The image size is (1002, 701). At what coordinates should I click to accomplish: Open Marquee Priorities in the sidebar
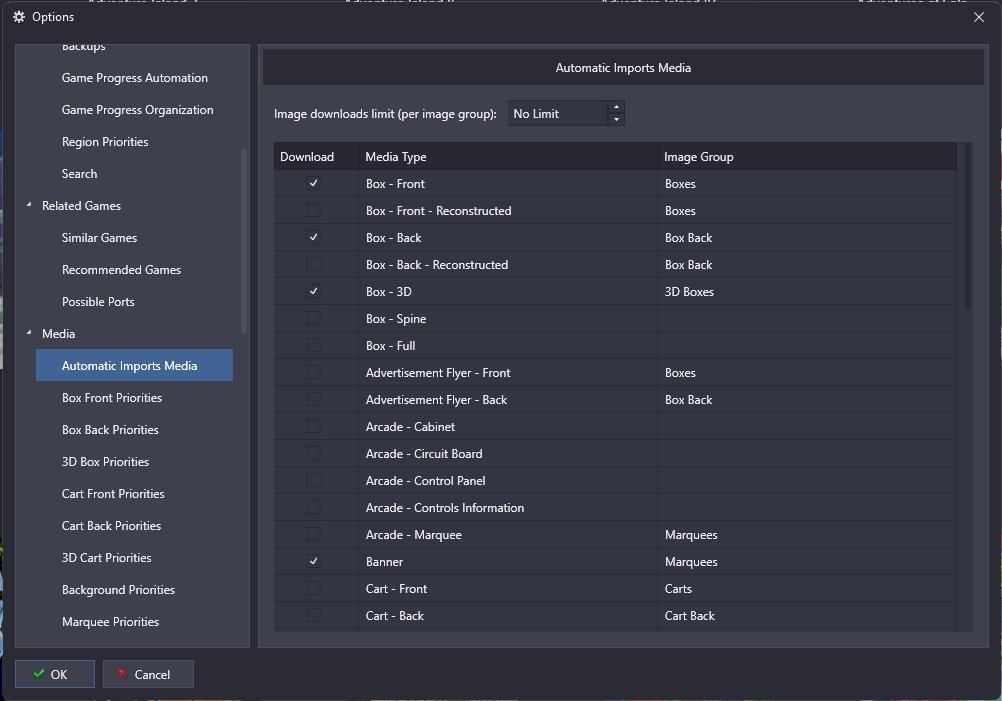click(110, 622)
